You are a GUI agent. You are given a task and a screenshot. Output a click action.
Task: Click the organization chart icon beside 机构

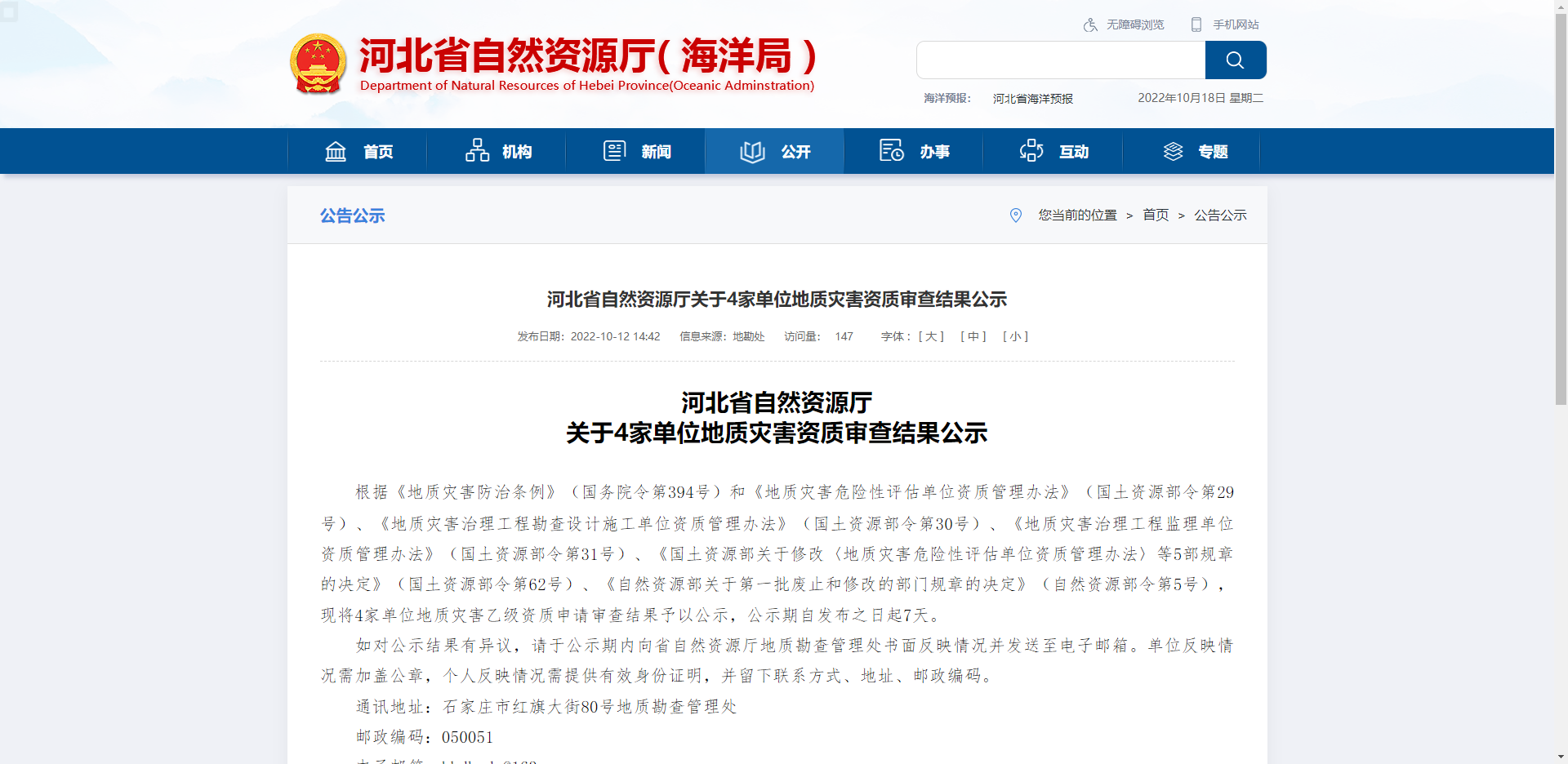476,150
